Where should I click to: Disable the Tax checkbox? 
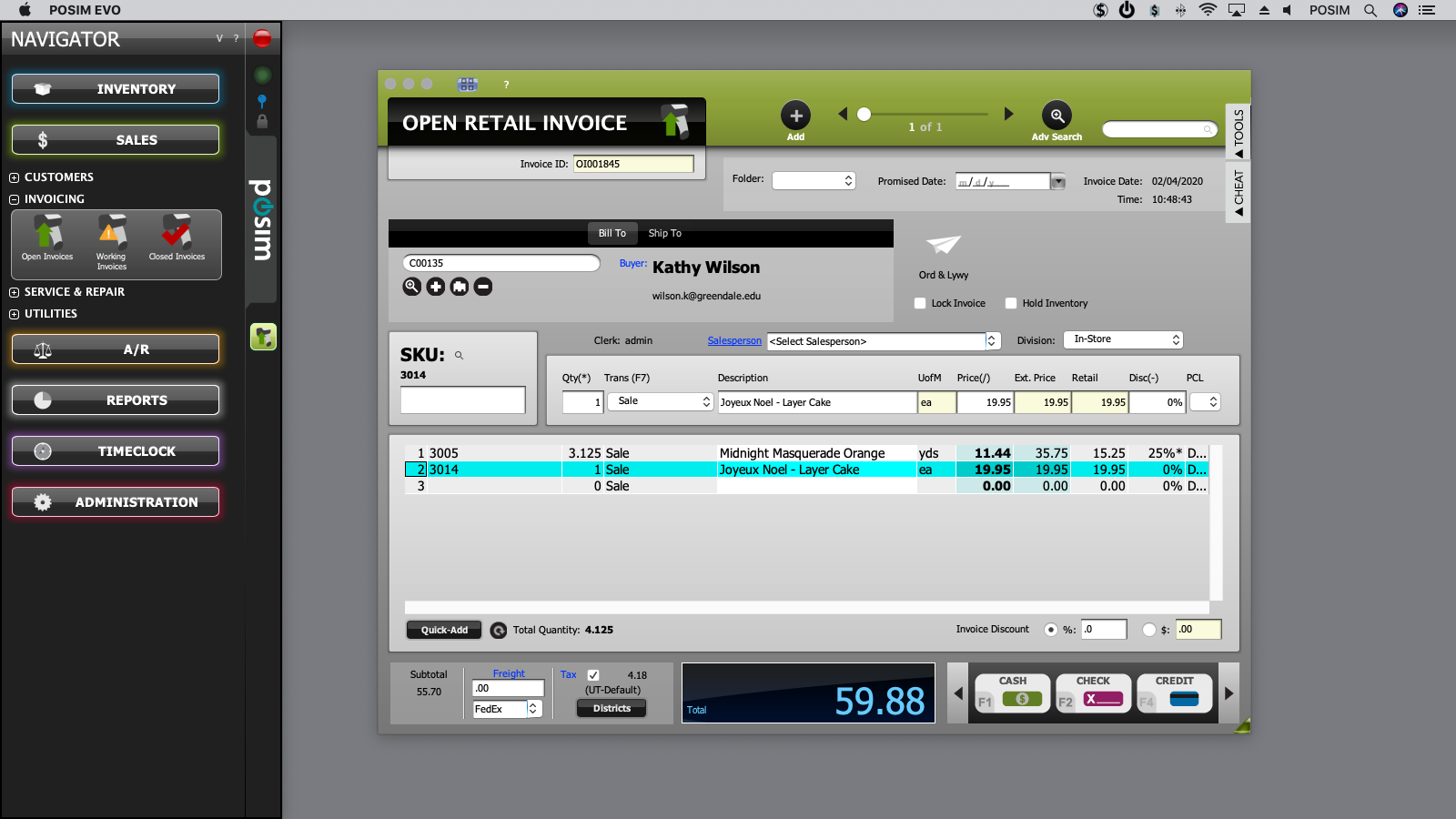point(592,675)
